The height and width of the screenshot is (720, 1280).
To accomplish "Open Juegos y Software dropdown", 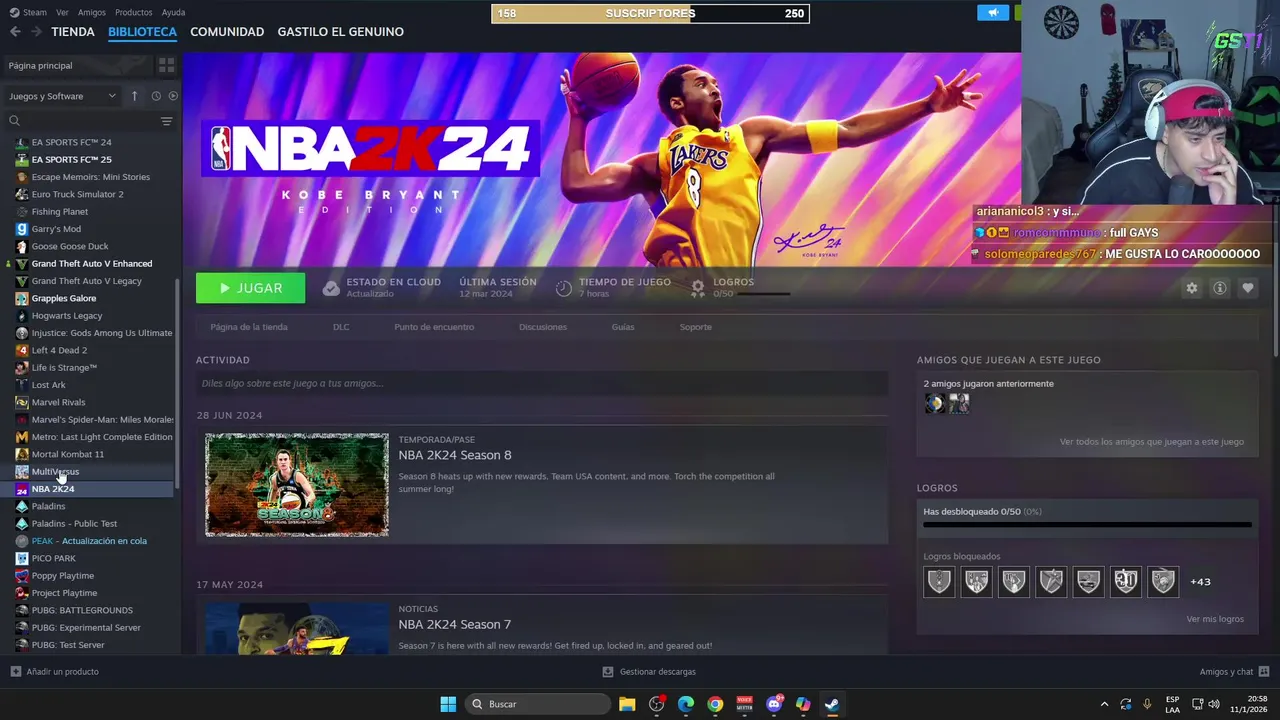I will coord(63,96).
